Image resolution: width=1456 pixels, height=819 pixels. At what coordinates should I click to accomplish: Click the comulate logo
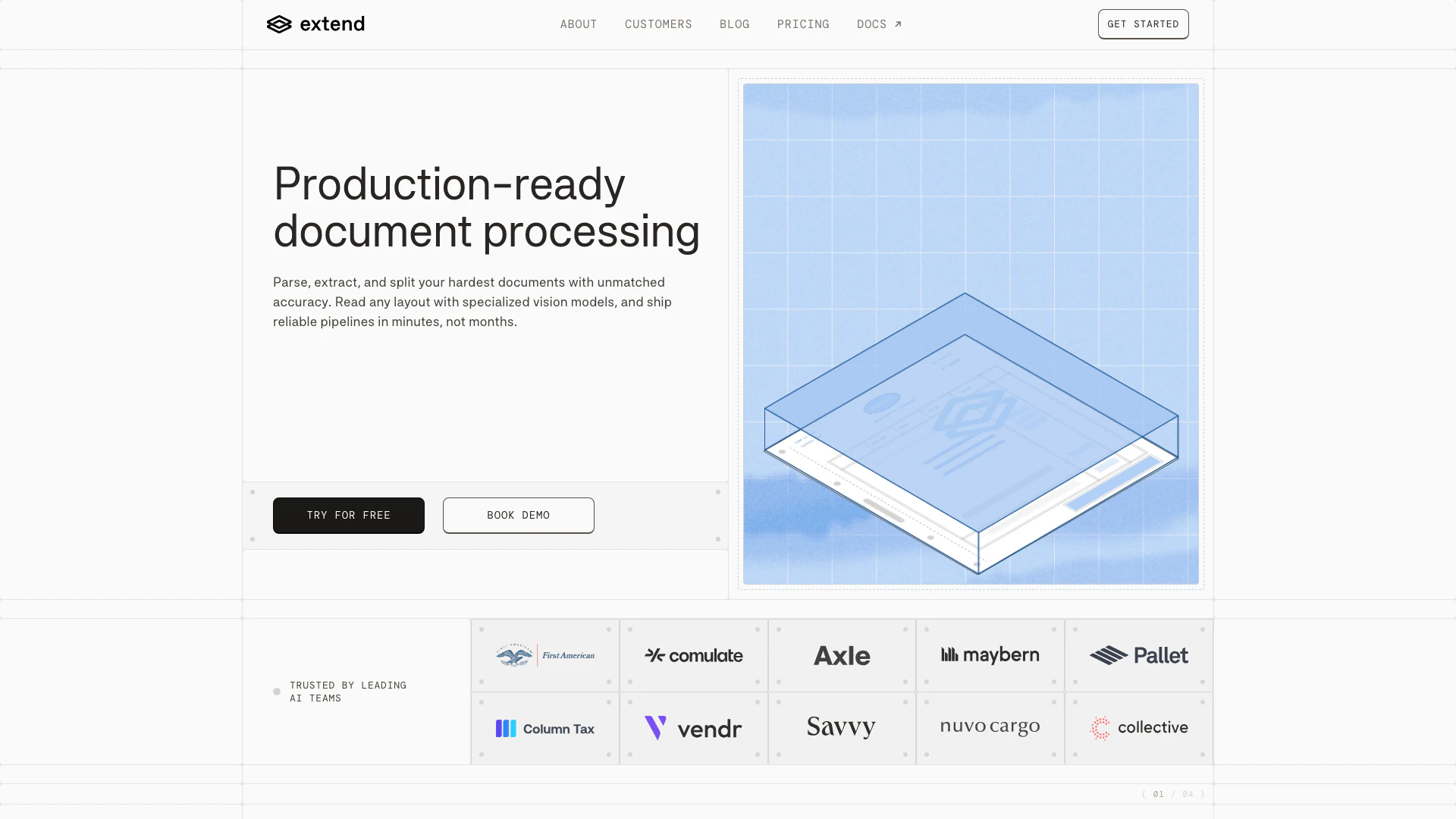click(694, 655)
